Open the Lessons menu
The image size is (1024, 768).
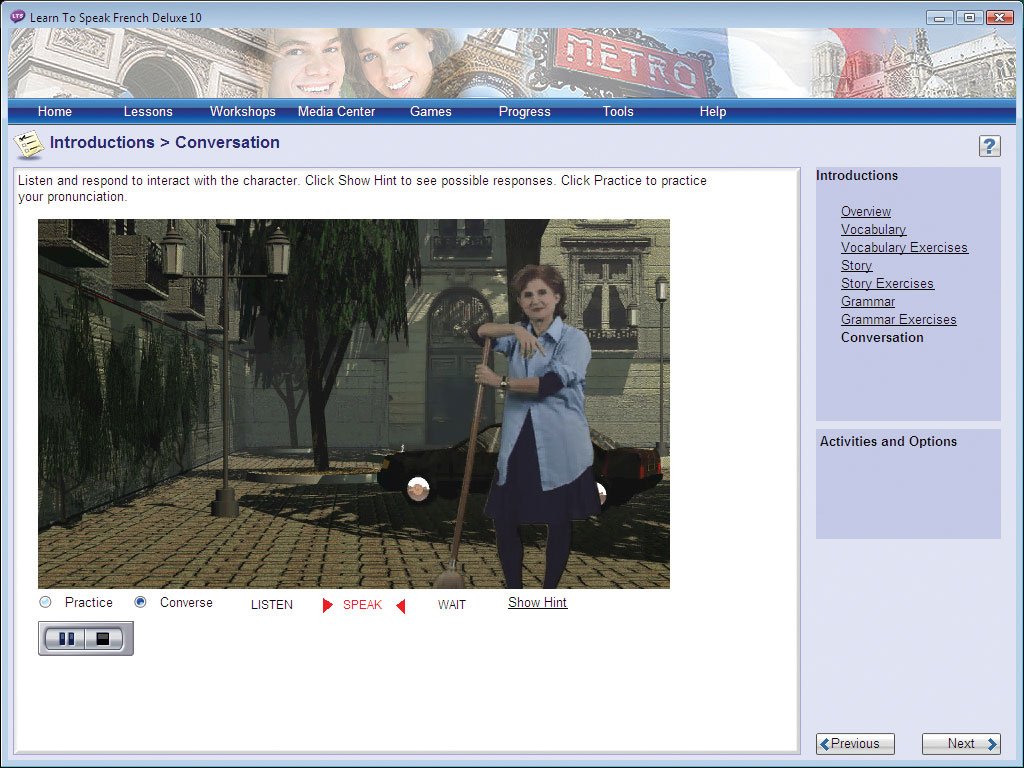click(x=148, y=111)
